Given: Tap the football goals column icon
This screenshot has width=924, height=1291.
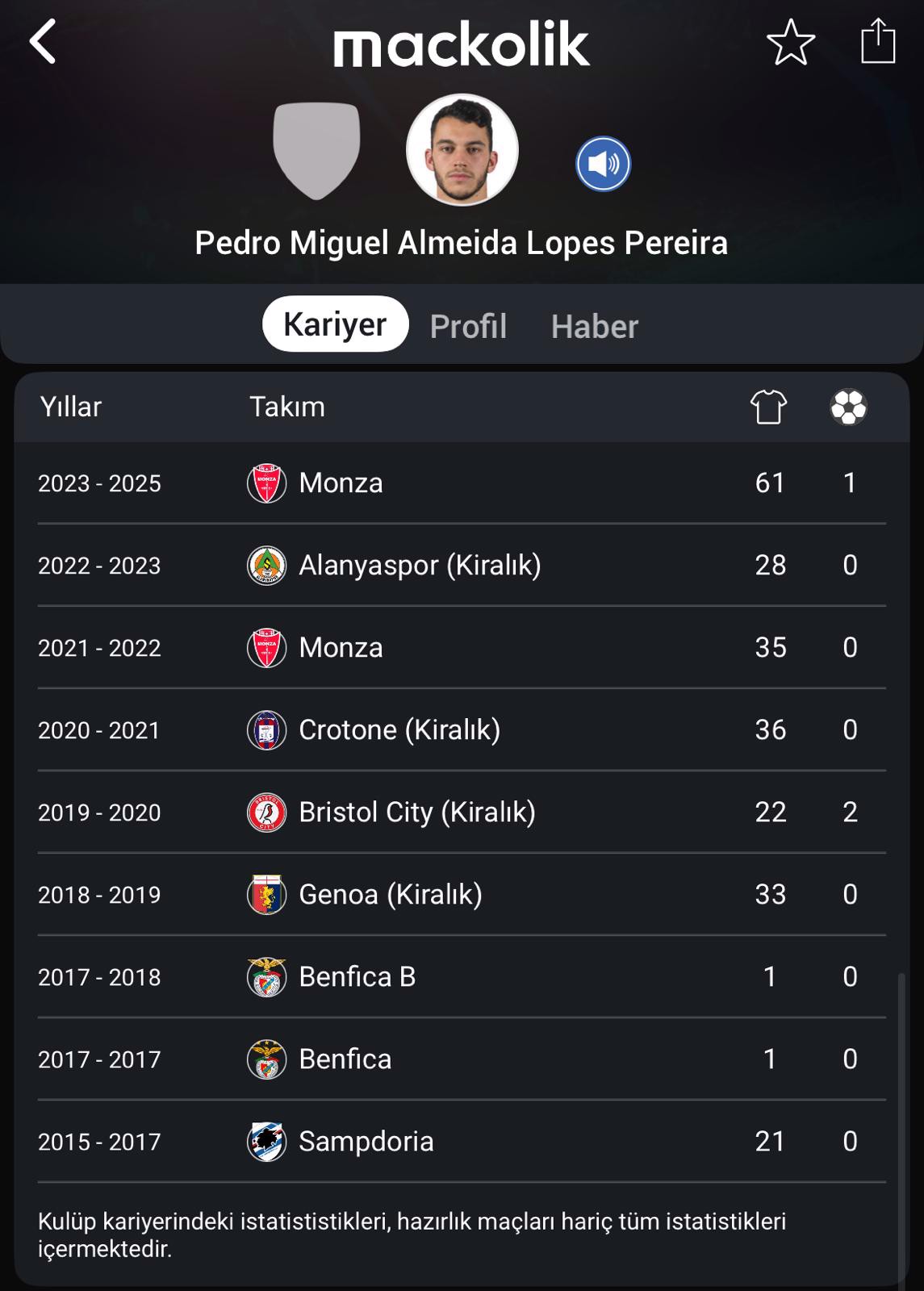Looking at the screenshot, I should pyautogui.click(x=849, y=407).
